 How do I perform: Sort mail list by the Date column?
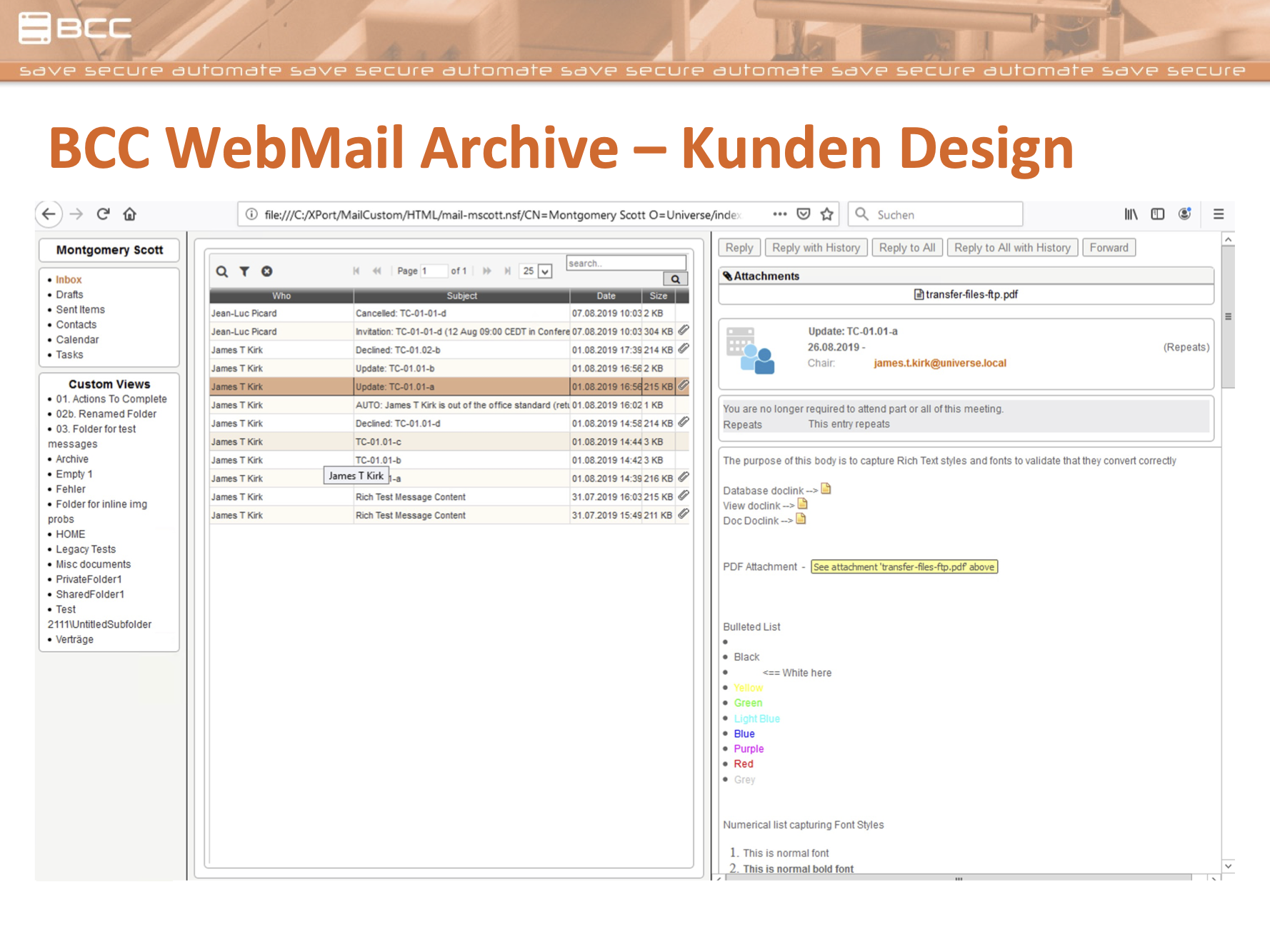(606, 296)
